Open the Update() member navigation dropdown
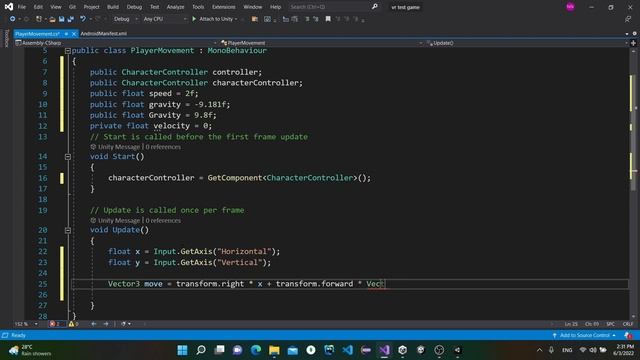 527,43
